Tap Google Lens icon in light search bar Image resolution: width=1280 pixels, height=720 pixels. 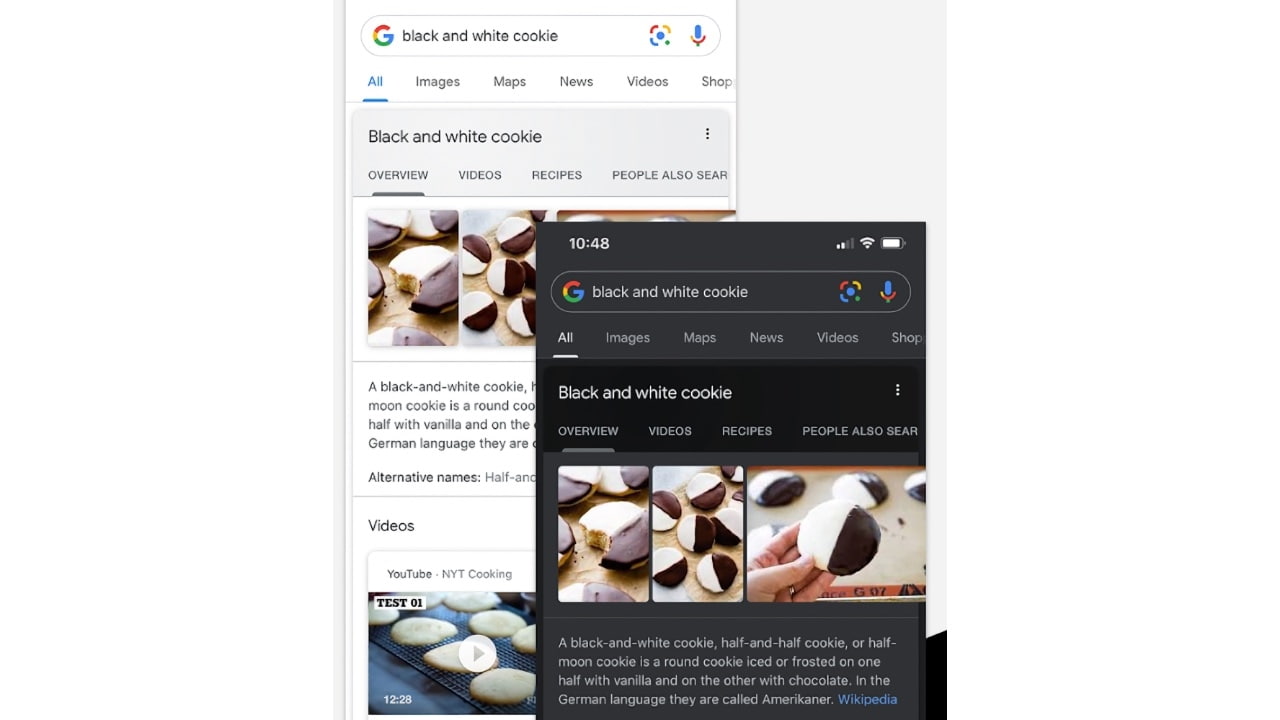tap(660, 36)
